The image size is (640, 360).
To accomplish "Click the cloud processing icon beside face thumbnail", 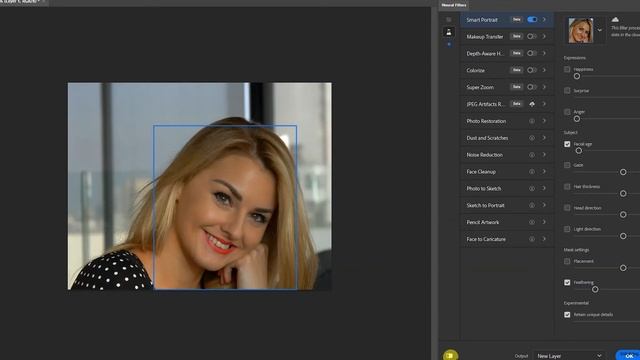I will (615, 19).
